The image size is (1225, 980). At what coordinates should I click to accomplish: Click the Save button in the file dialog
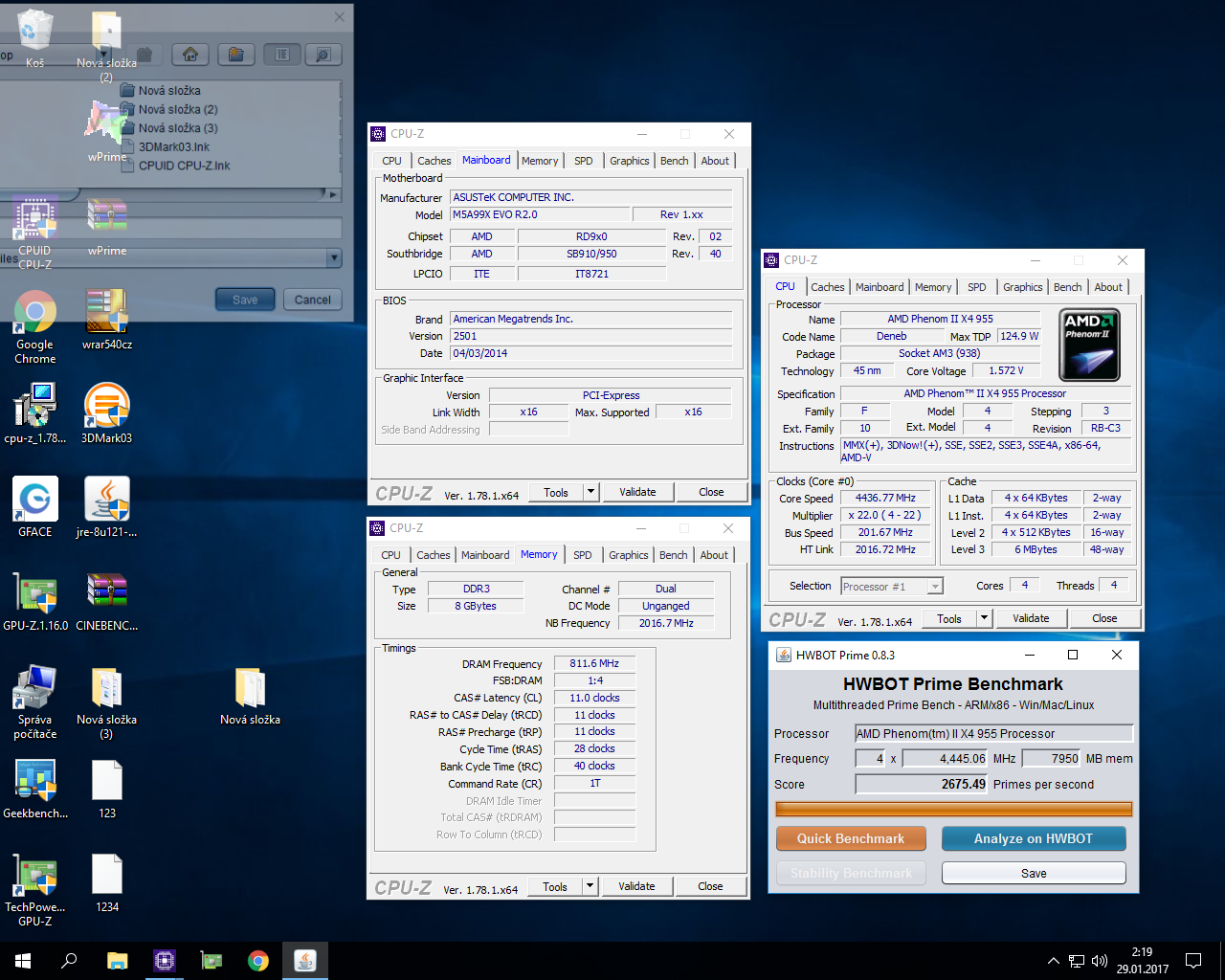(x=245, y=300)
